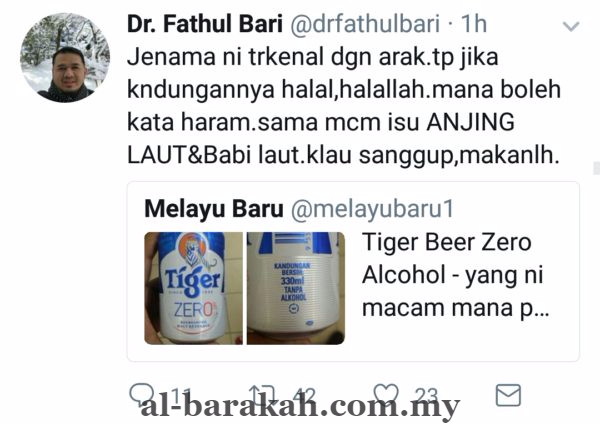Visit the @melayubaru1 handle
This screenshot has height=423, width=600.
(x=372, y=209)
